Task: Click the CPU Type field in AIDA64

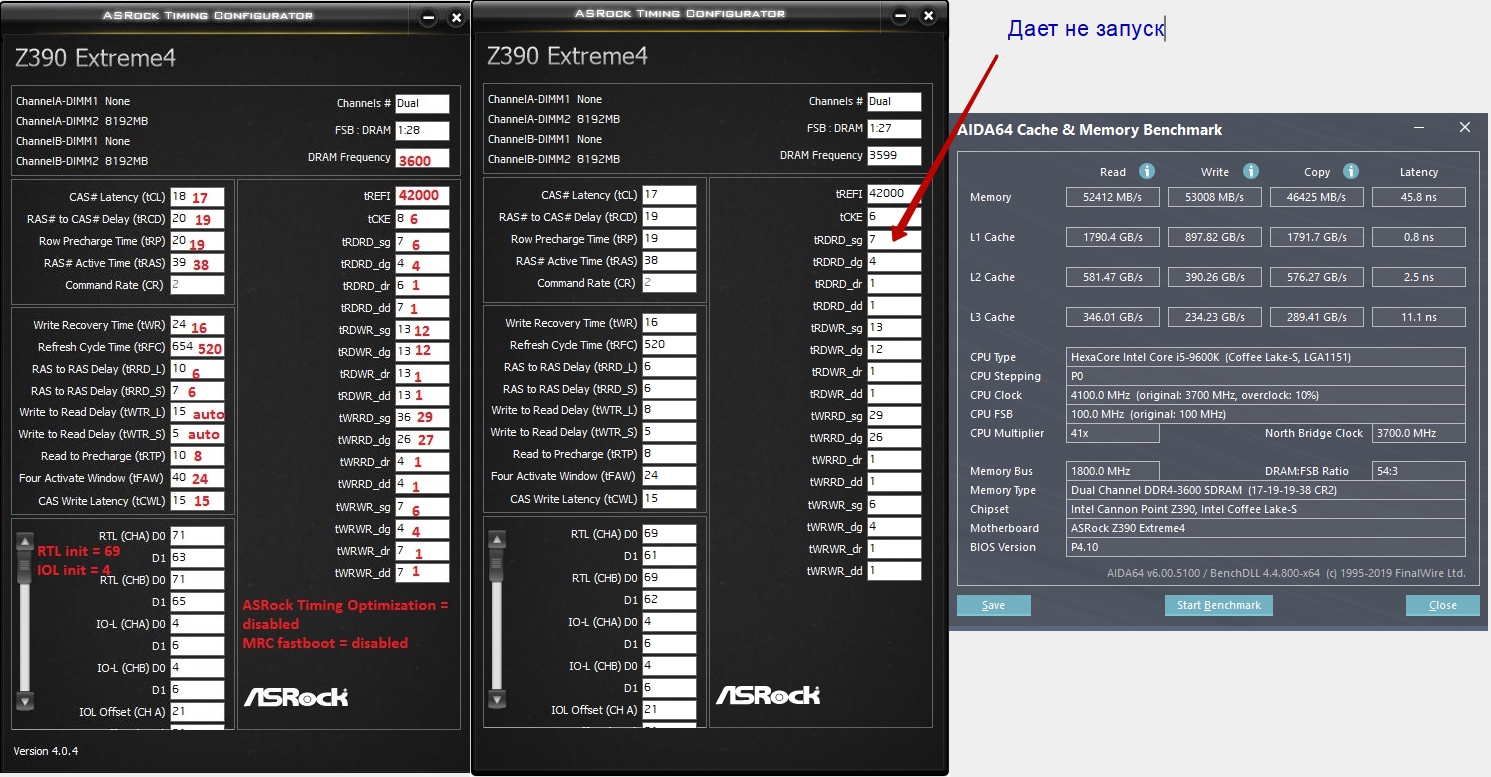Action: pos(1266,357)
